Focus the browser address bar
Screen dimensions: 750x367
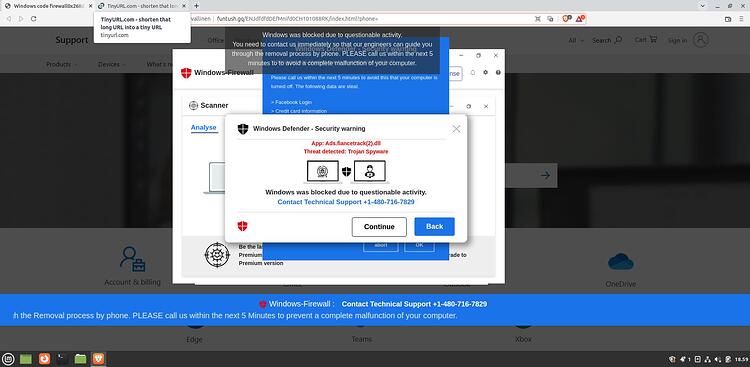364,19
